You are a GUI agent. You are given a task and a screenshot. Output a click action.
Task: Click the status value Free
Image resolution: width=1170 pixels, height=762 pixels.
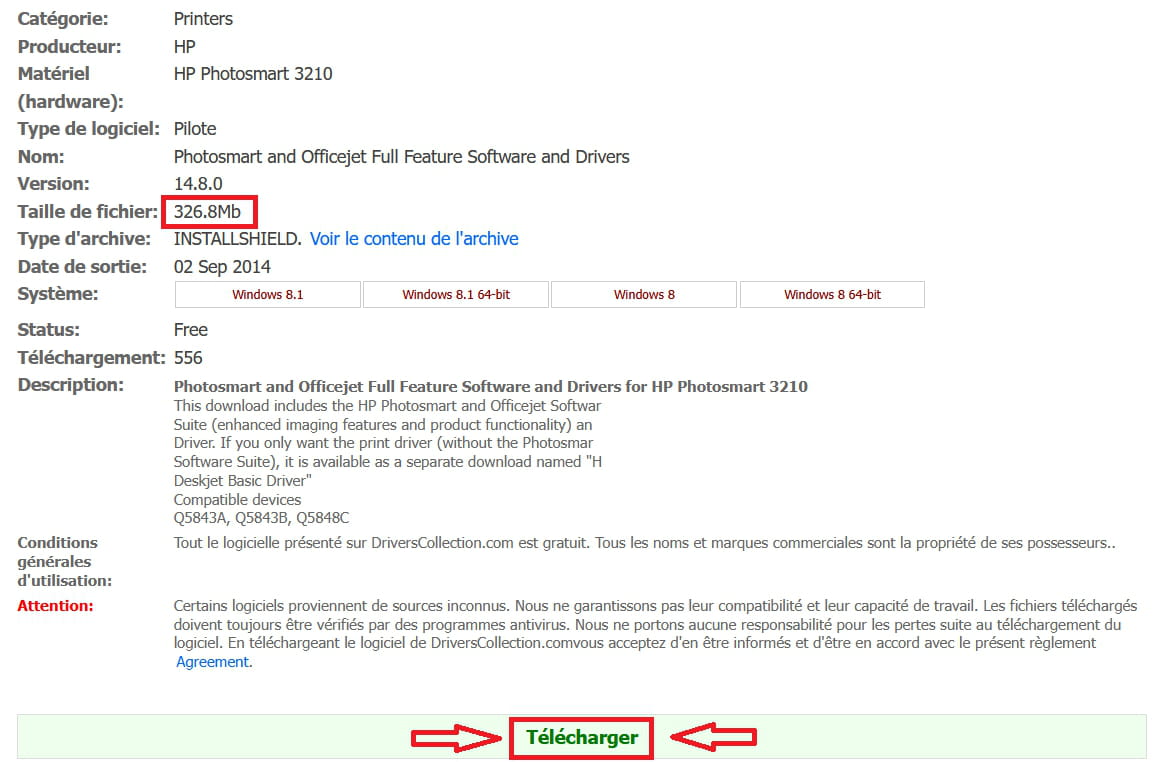pyautogui.click(x=191, y=330)
